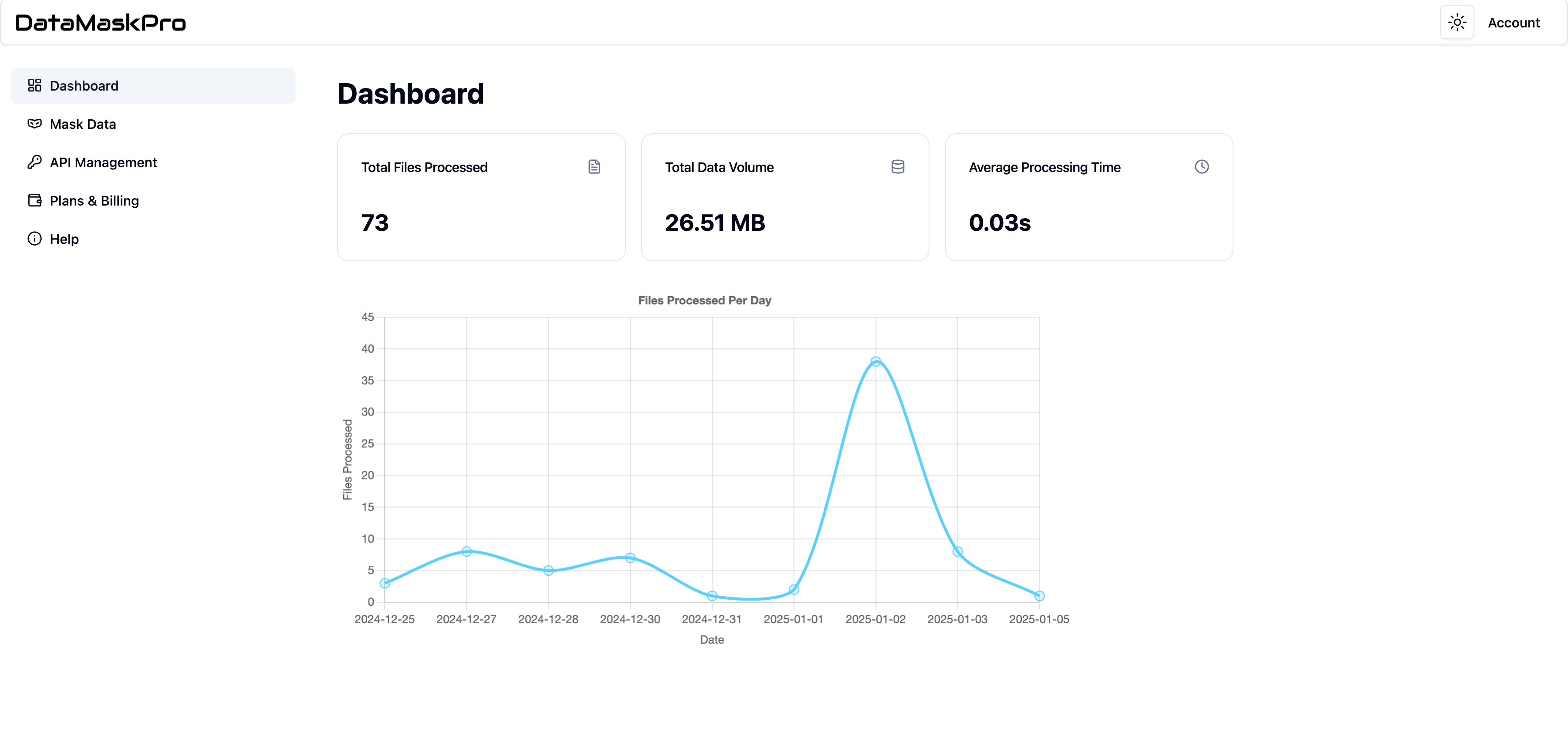
Task: Select the data point for 2024-12-27
Action: [x=466, y=551]
